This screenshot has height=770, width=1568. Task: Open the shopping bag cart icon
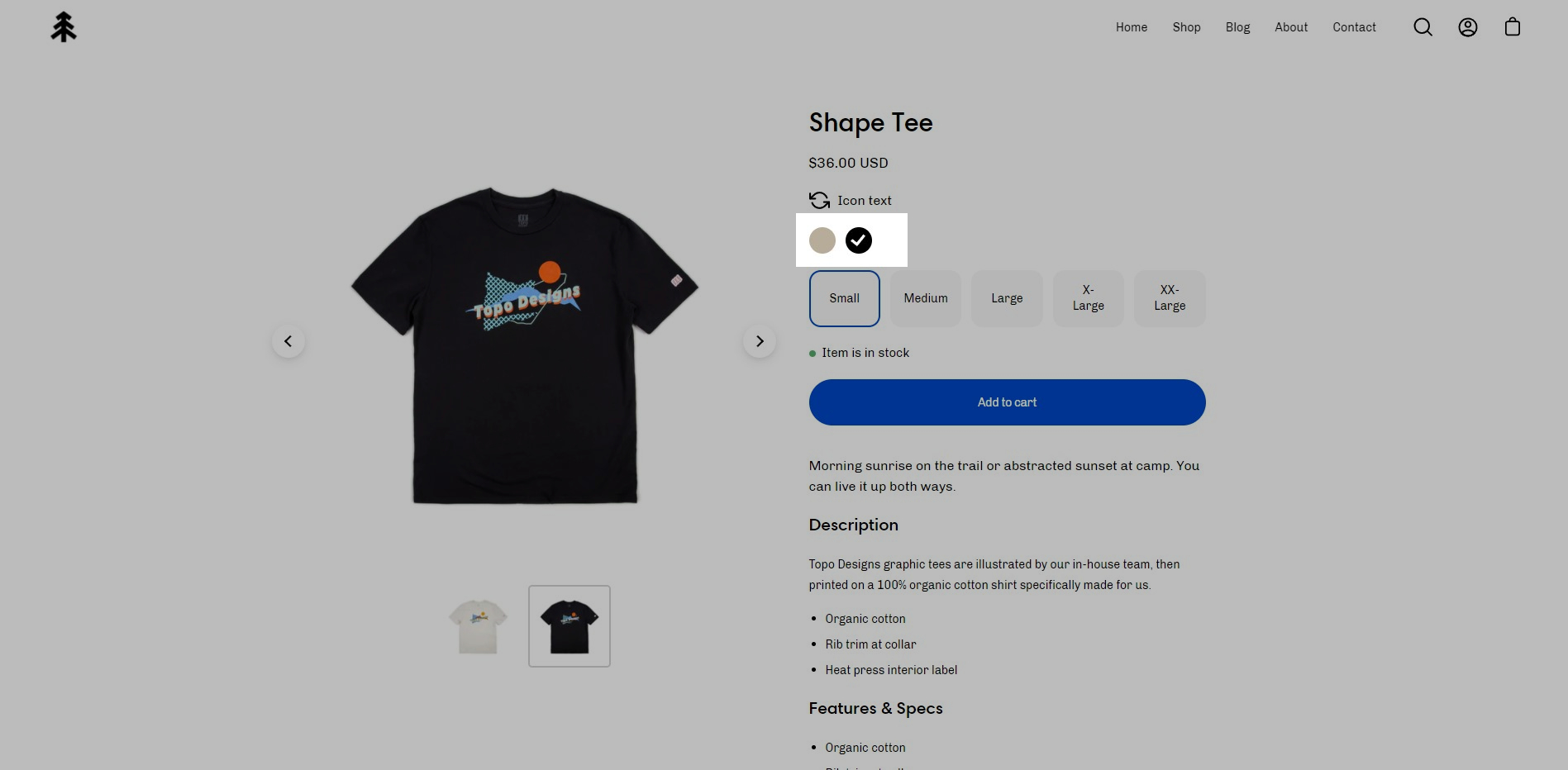pos(1512,27)
